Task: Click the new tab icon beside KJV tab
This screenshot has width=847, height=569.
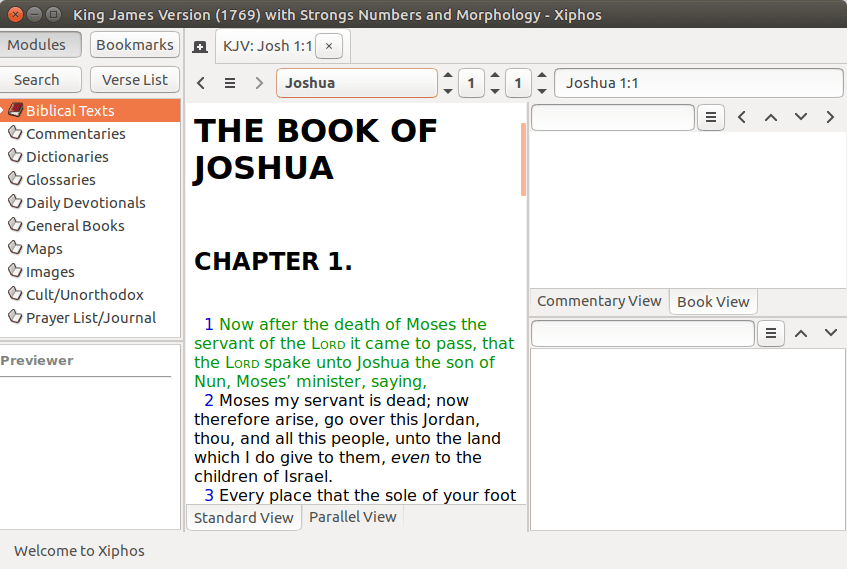Action: point(200,47)
